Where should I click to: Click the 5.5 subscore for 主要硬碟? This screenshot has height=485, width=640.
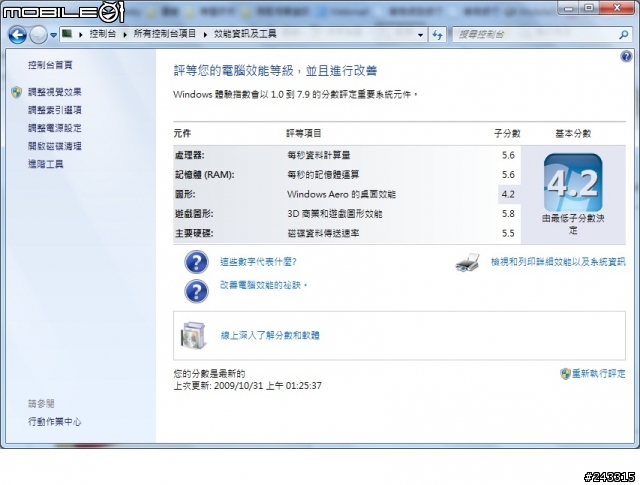click(508, 234)
